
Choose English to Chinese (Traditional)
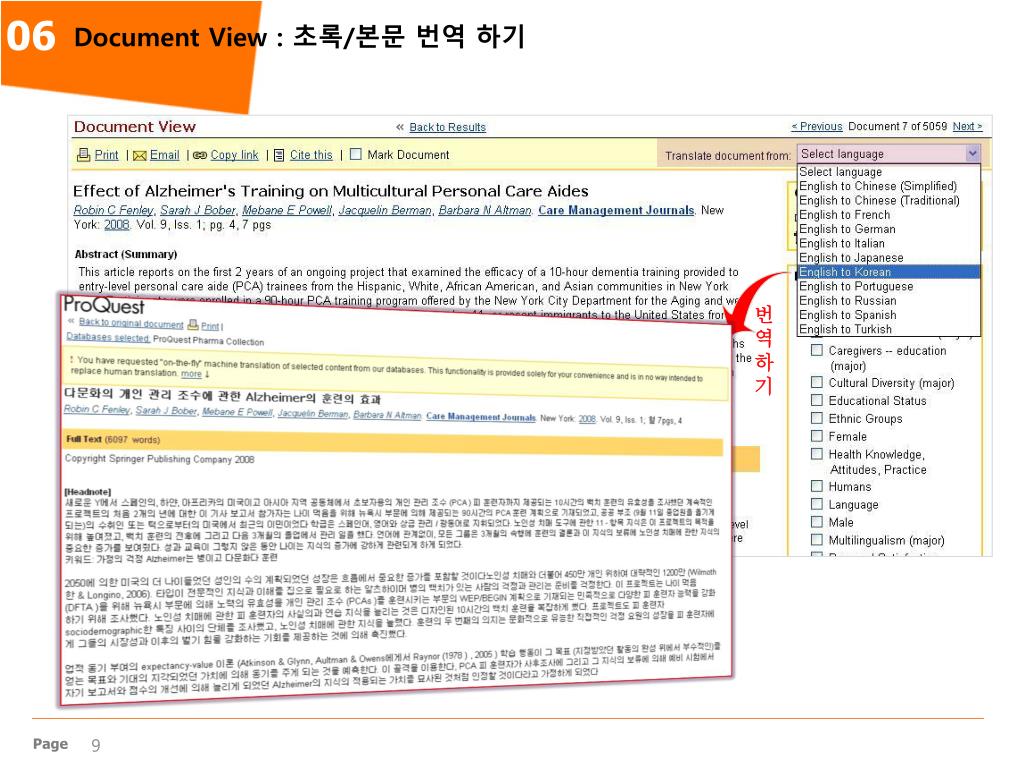[889, 200]
